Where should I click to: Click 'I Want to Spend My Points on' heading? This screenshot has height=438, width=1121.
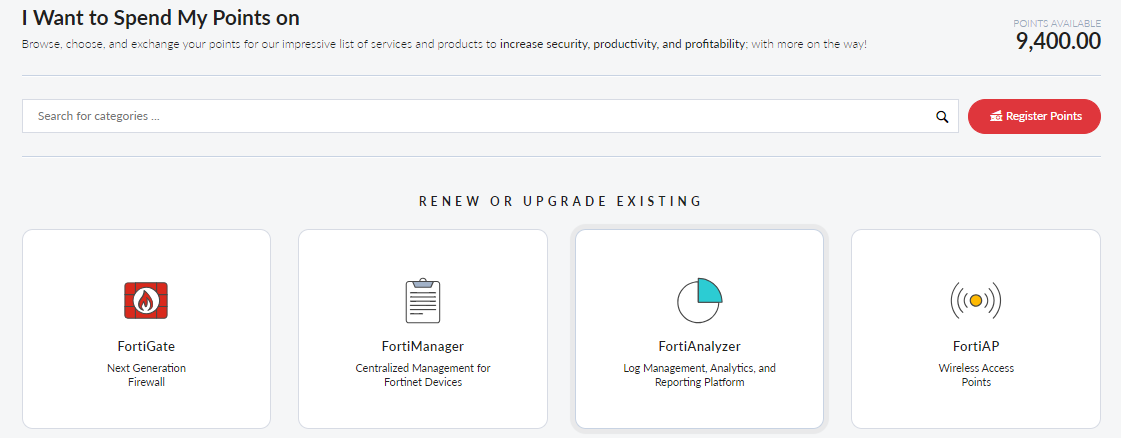(161, 17)
